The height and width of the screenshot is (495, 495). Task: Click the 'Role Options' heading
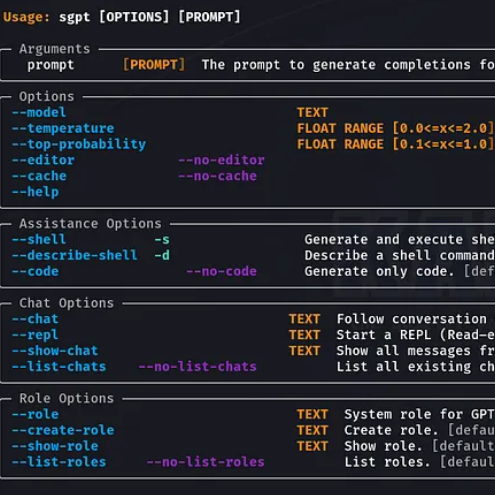point(66,399)
